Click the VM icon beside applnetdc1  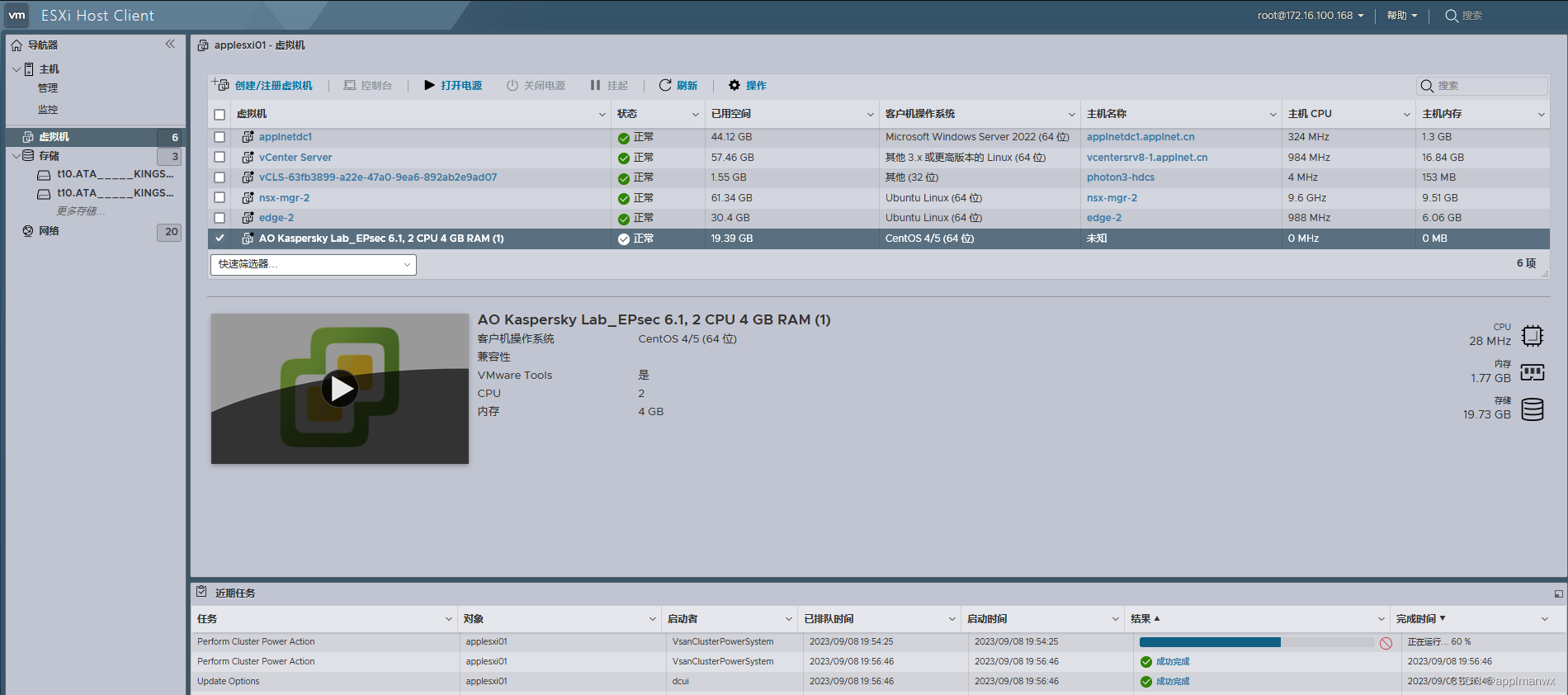[248, 137]
